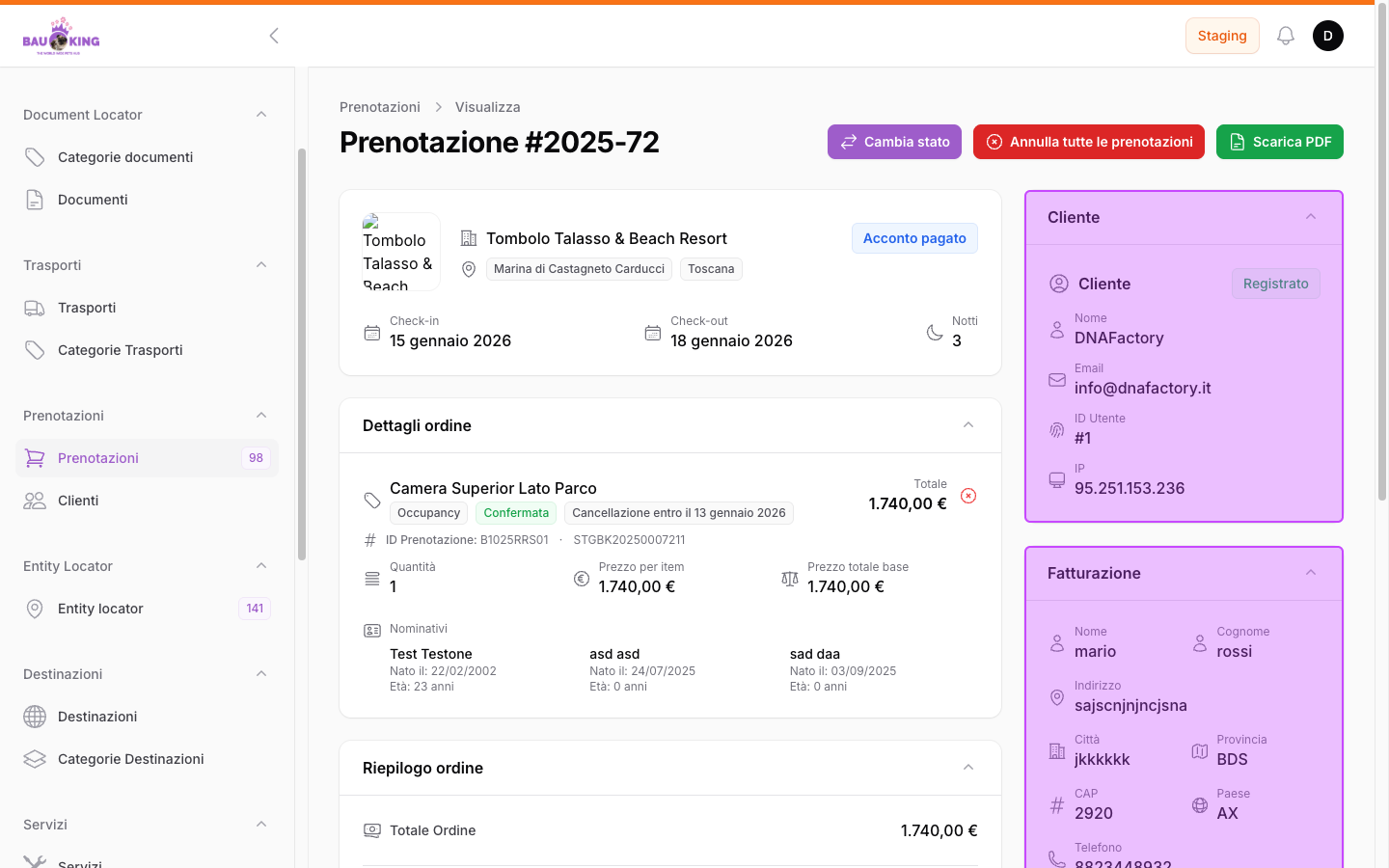Screen dimensions: 1389x868
Task: Click the Prenotazioni breadcrumb link
Action: tap(380, 107)
